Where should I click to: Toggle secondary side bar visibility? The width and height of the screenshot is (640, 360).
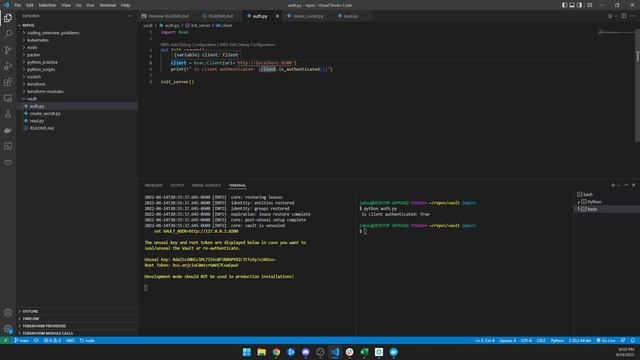(579, 5)
